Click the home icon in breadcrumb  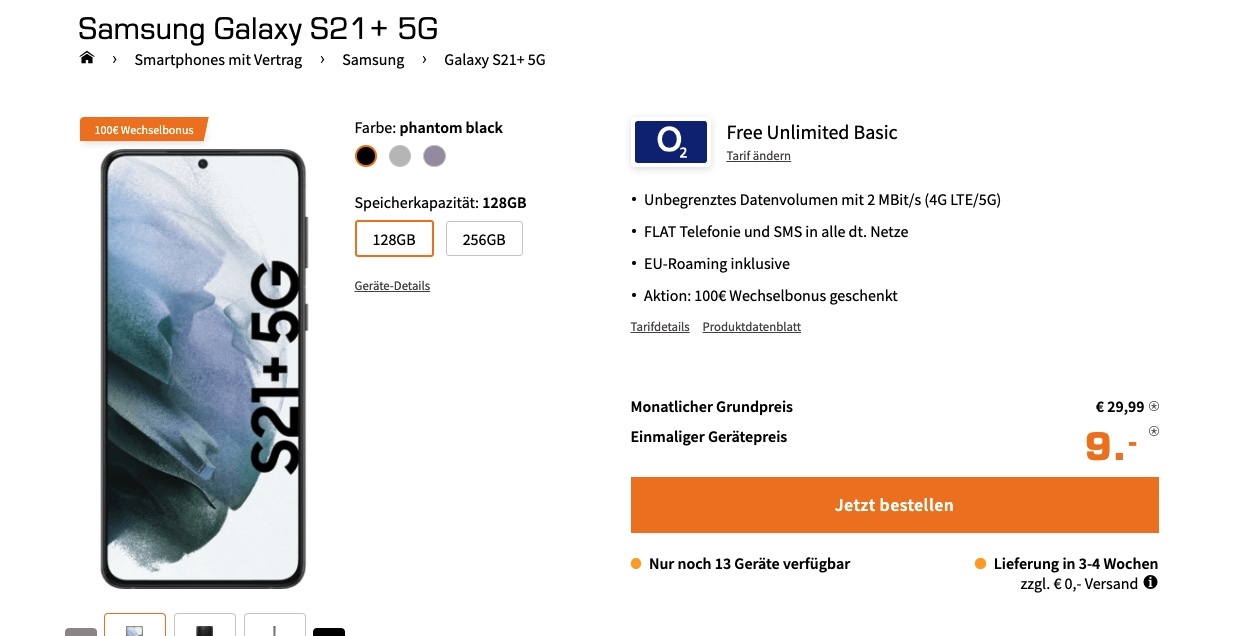point(87,58)
